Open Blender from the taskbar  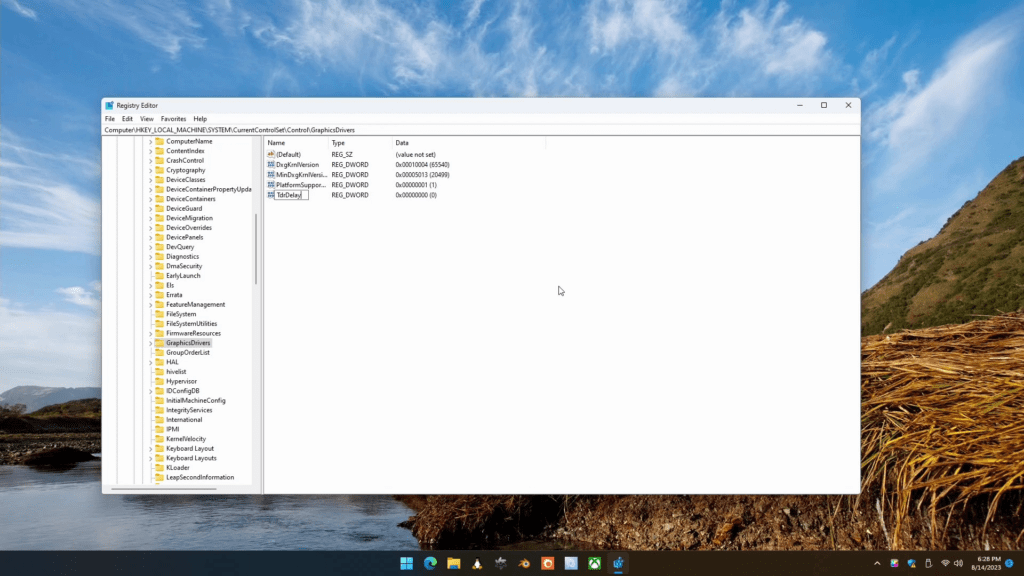coord(524,563)
